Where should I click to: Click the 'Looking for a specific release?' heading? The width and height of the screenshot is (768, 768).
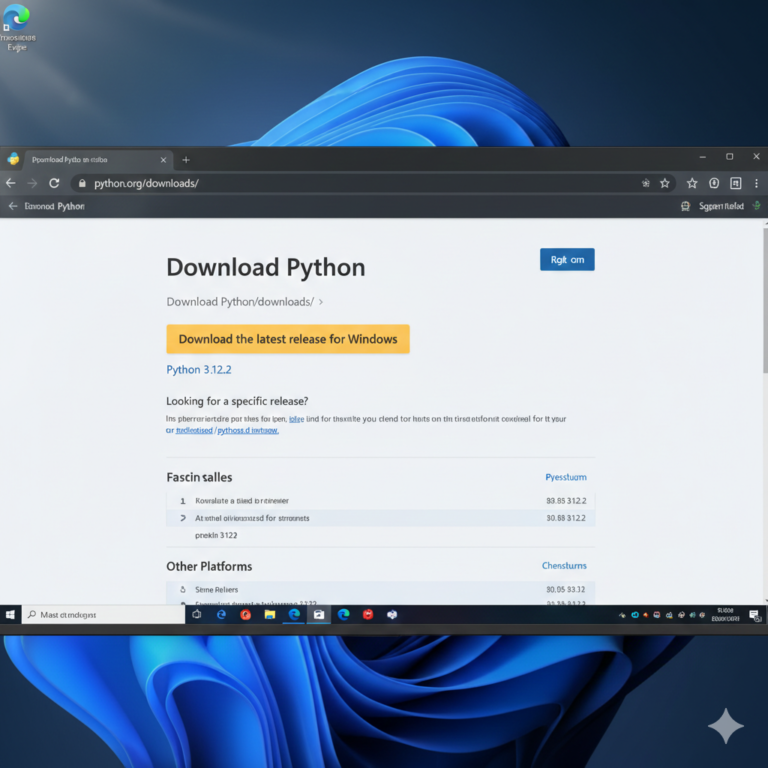tap(237, 401)
